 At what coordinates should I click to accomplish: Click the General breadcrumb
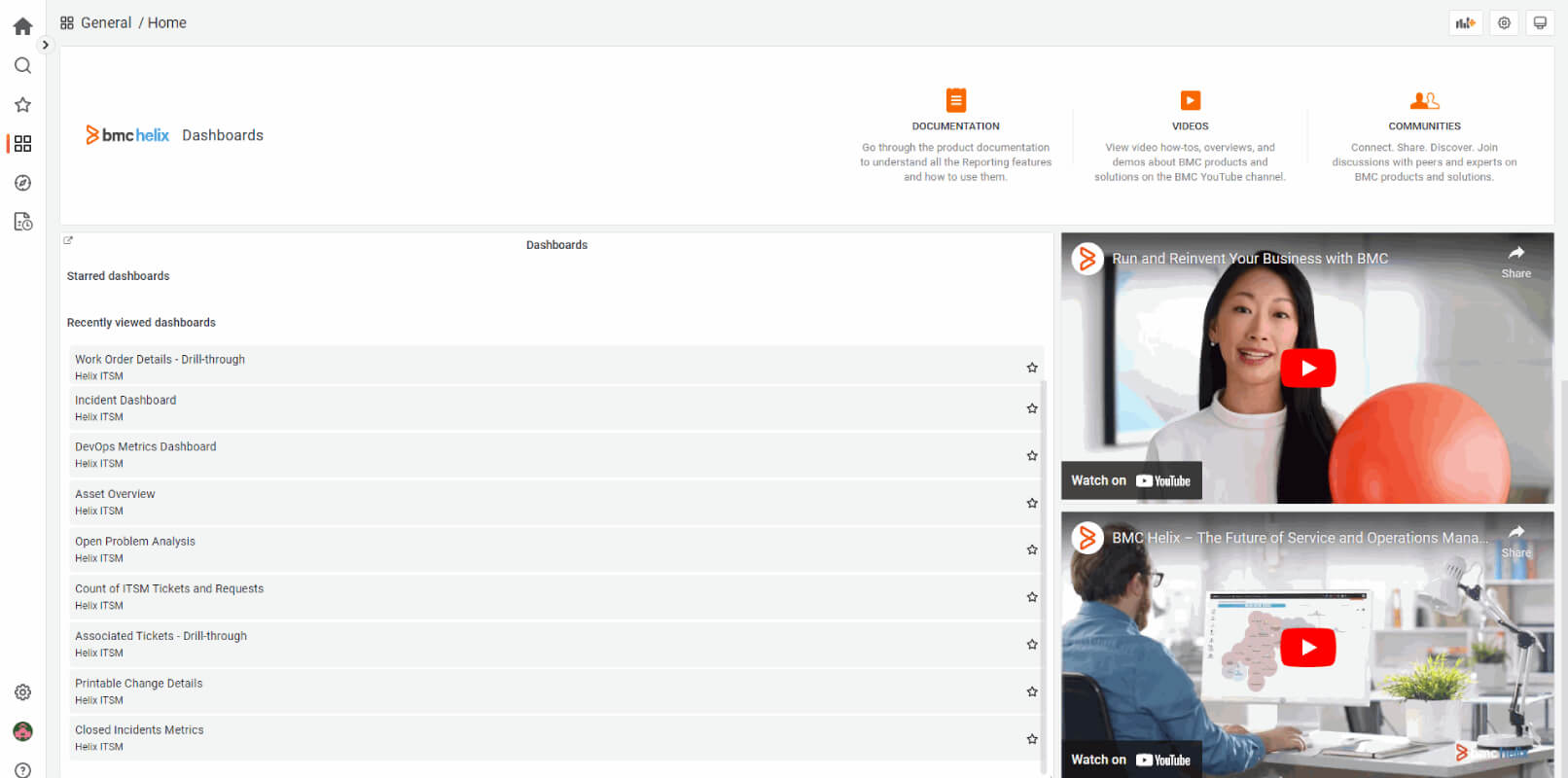106,22
